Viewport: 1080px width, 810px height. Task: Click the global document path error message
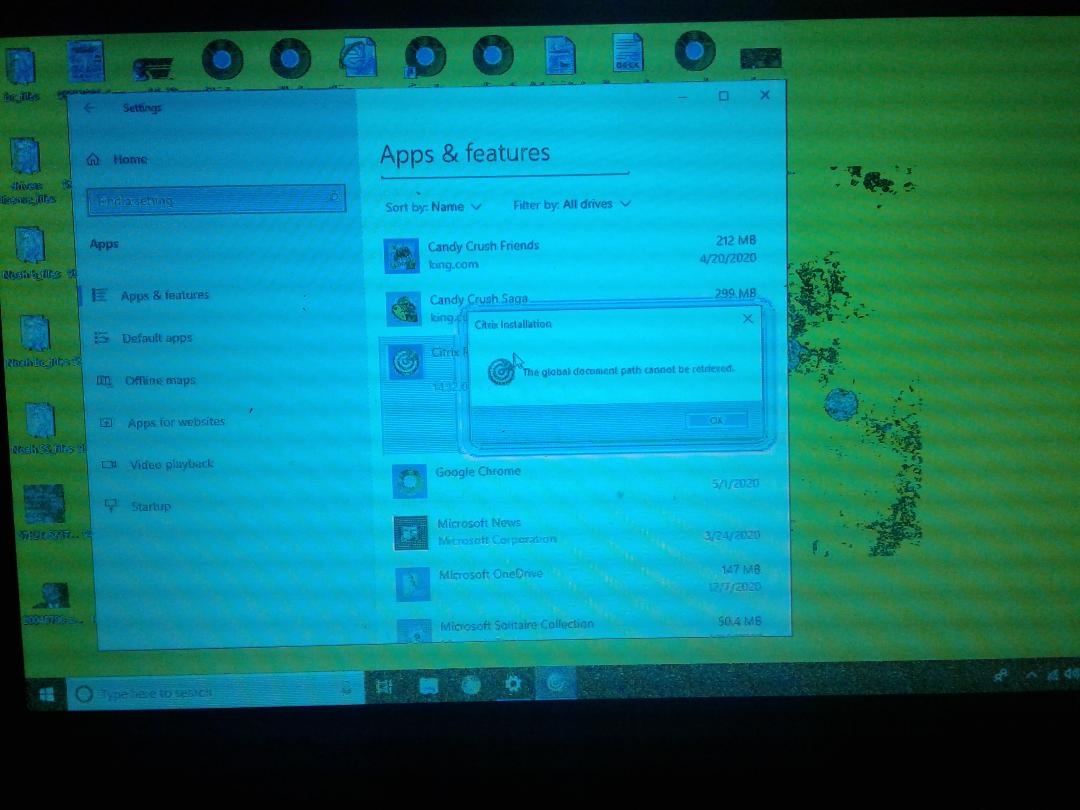[x=628, y=371]
